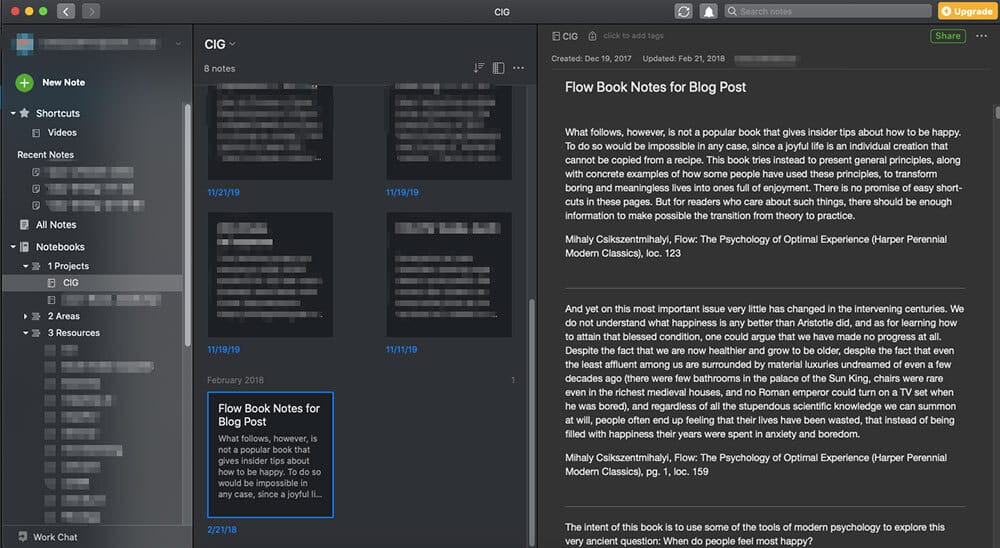This screenshot has width=1000, height=548.
Task: Click the CIG notebook label in the note header
Action: click(570, 36)
